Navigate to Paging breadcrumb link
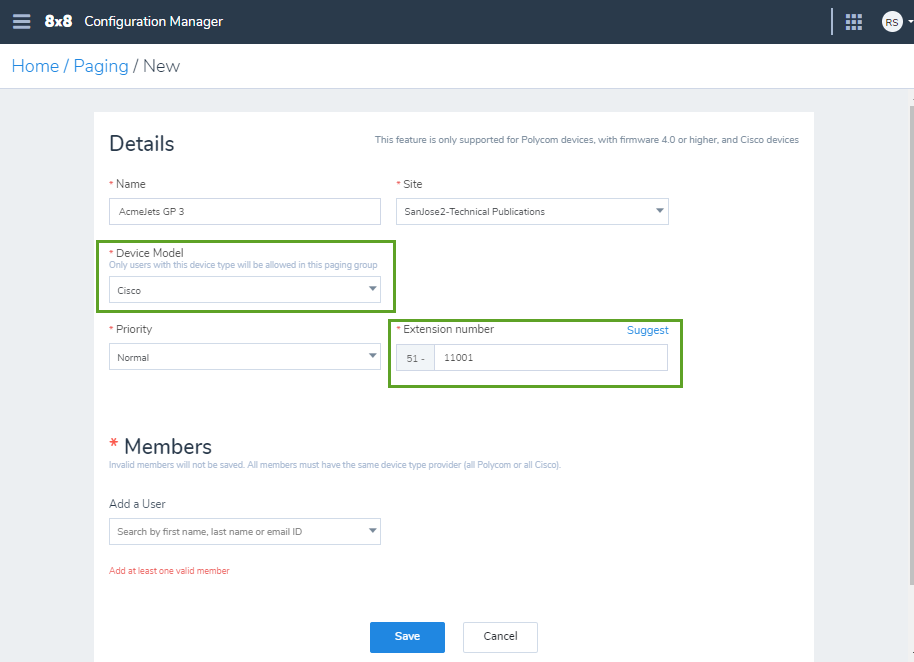This screenshot has width=914, height=662. pos(101,66)
